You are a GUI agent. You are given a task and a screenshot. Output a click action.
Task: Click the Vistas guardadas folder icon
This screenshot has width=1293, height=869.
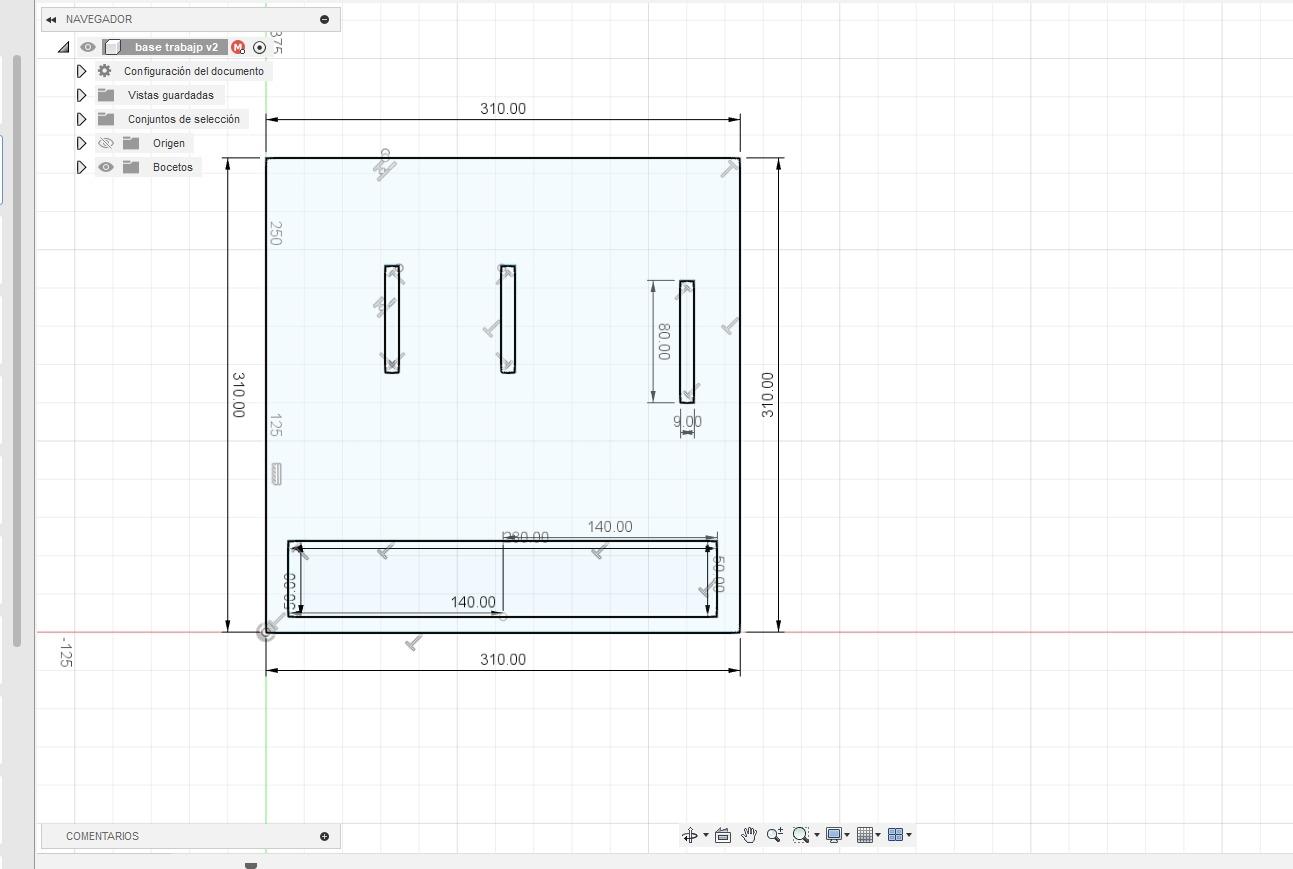(x=105, y=95)
